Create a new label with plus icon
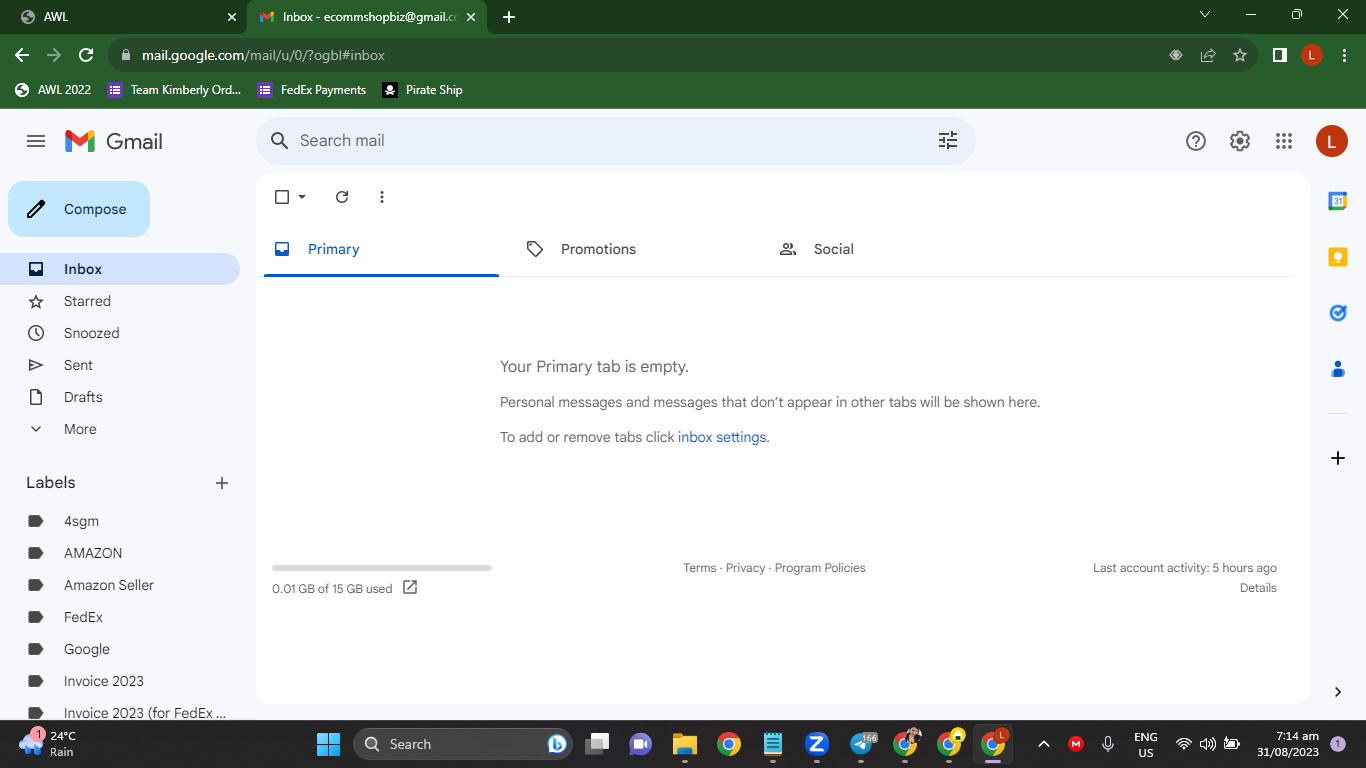Image resolution: width=1366 pixels, height=768 pixels. coord(222,483)
